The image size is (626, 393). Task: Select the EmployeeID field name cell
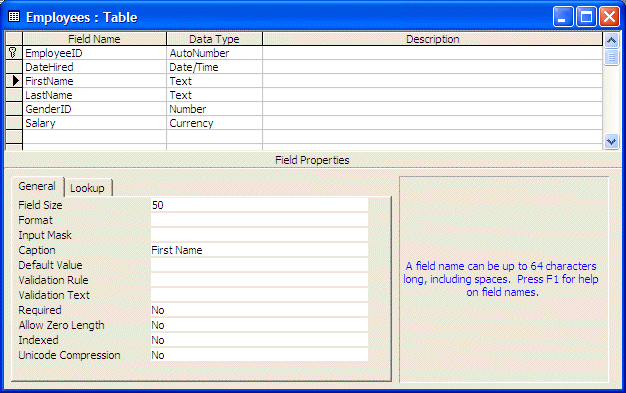[x=94, y=53]
